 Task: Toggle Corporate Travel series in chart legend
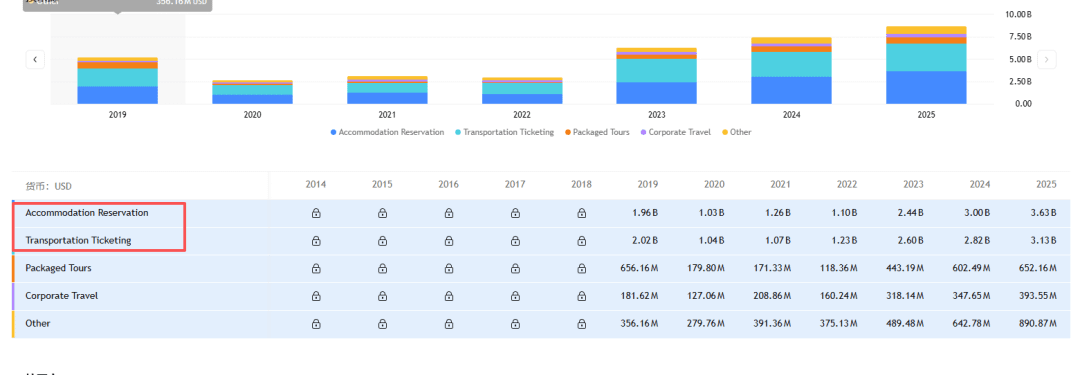coord(676,132)
